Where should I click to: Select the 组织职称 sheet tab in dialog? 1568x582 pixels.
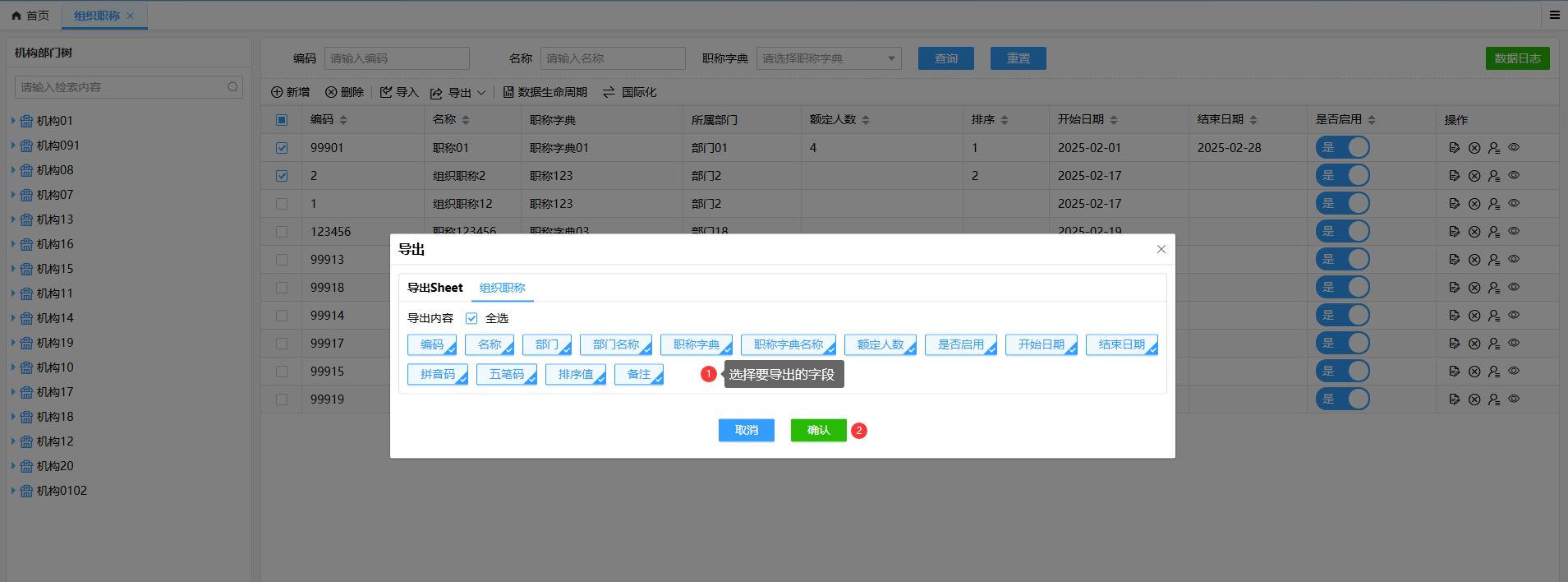[502, 288]
